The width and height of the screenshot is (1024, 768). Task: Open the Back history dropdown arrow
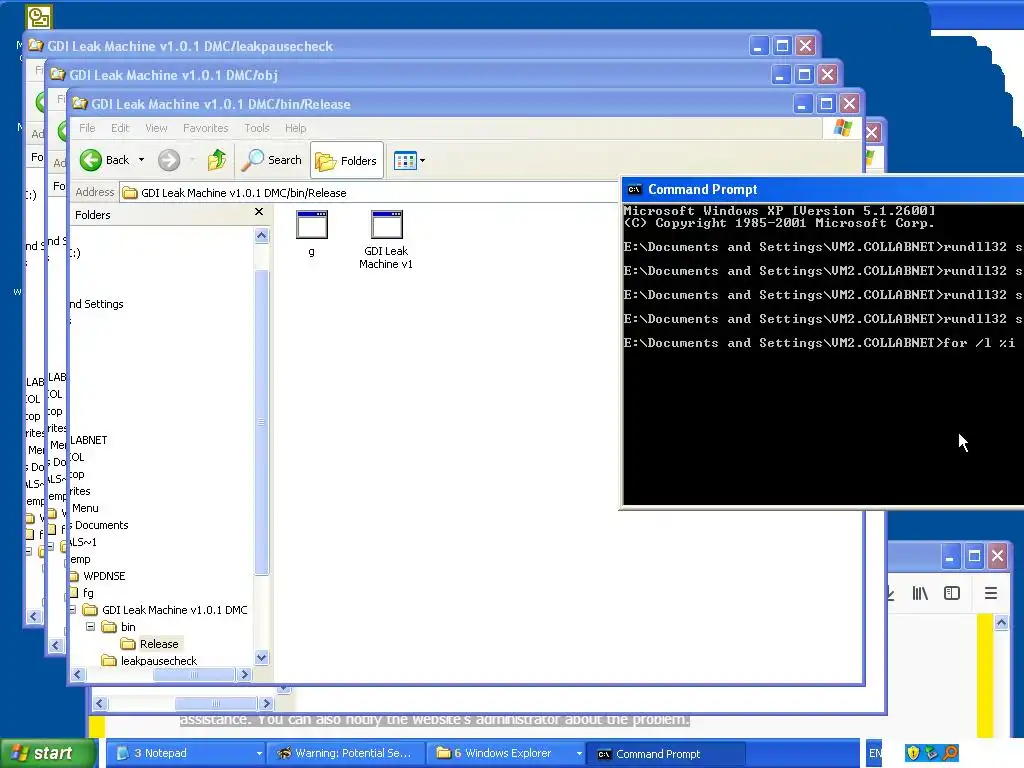[x=141, y=160]
